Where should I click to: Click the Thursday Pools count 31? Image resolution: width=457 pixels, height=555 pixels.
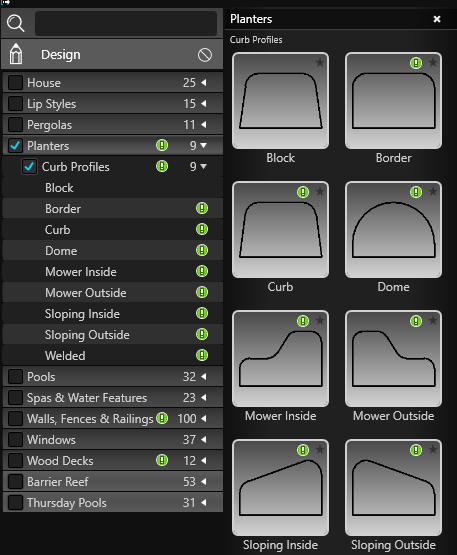[189, 503]
